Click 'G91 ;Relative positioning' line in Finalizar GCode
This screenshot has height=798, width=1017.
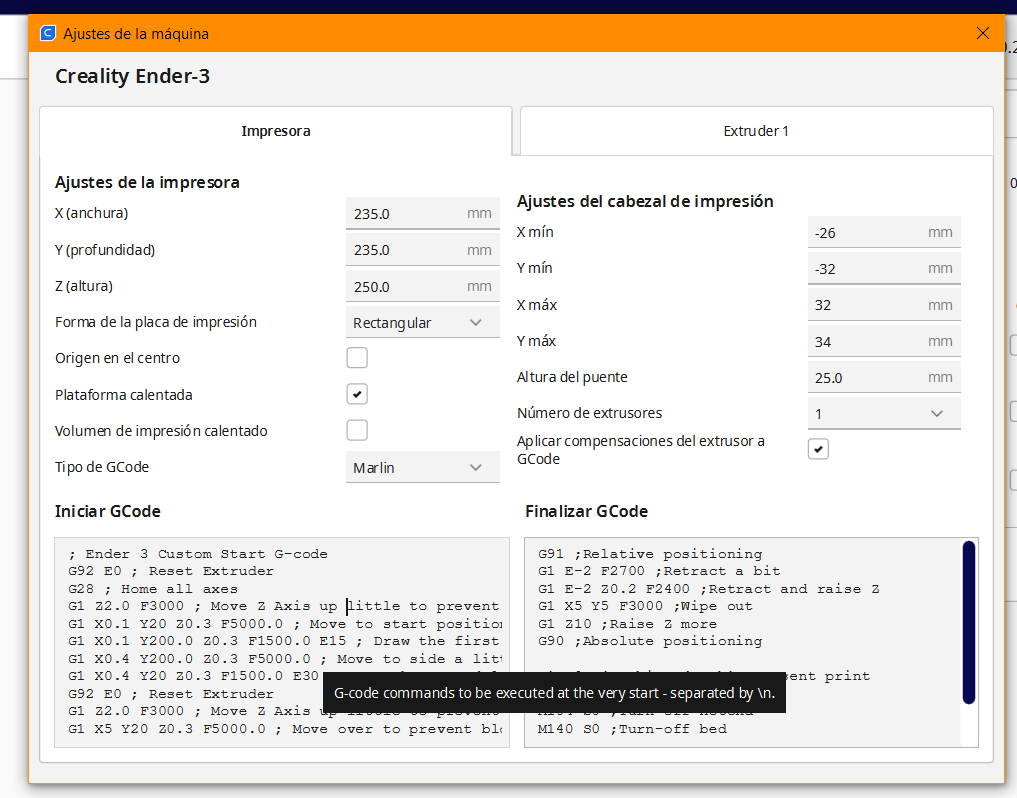click(650, 554)
